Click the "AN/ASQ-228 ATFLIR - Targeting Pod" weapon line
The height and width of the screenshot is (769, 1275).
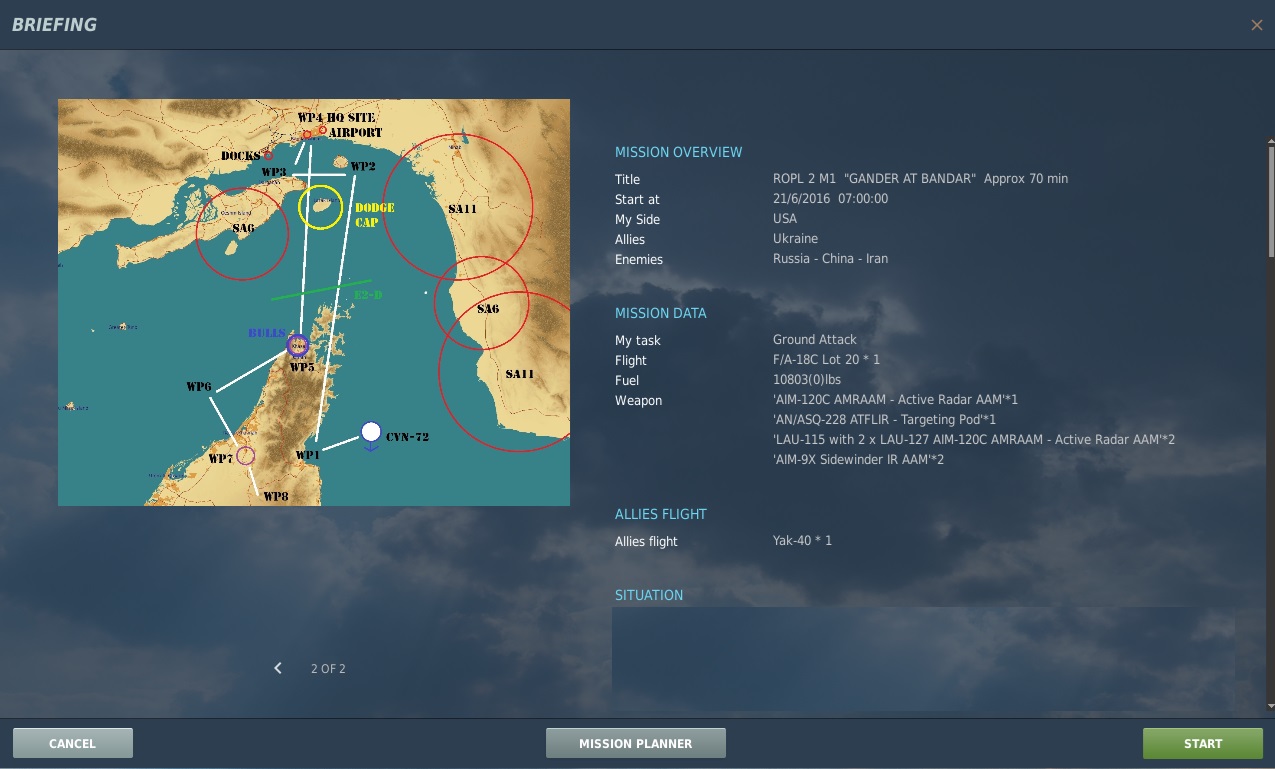[x=885, y=420]
